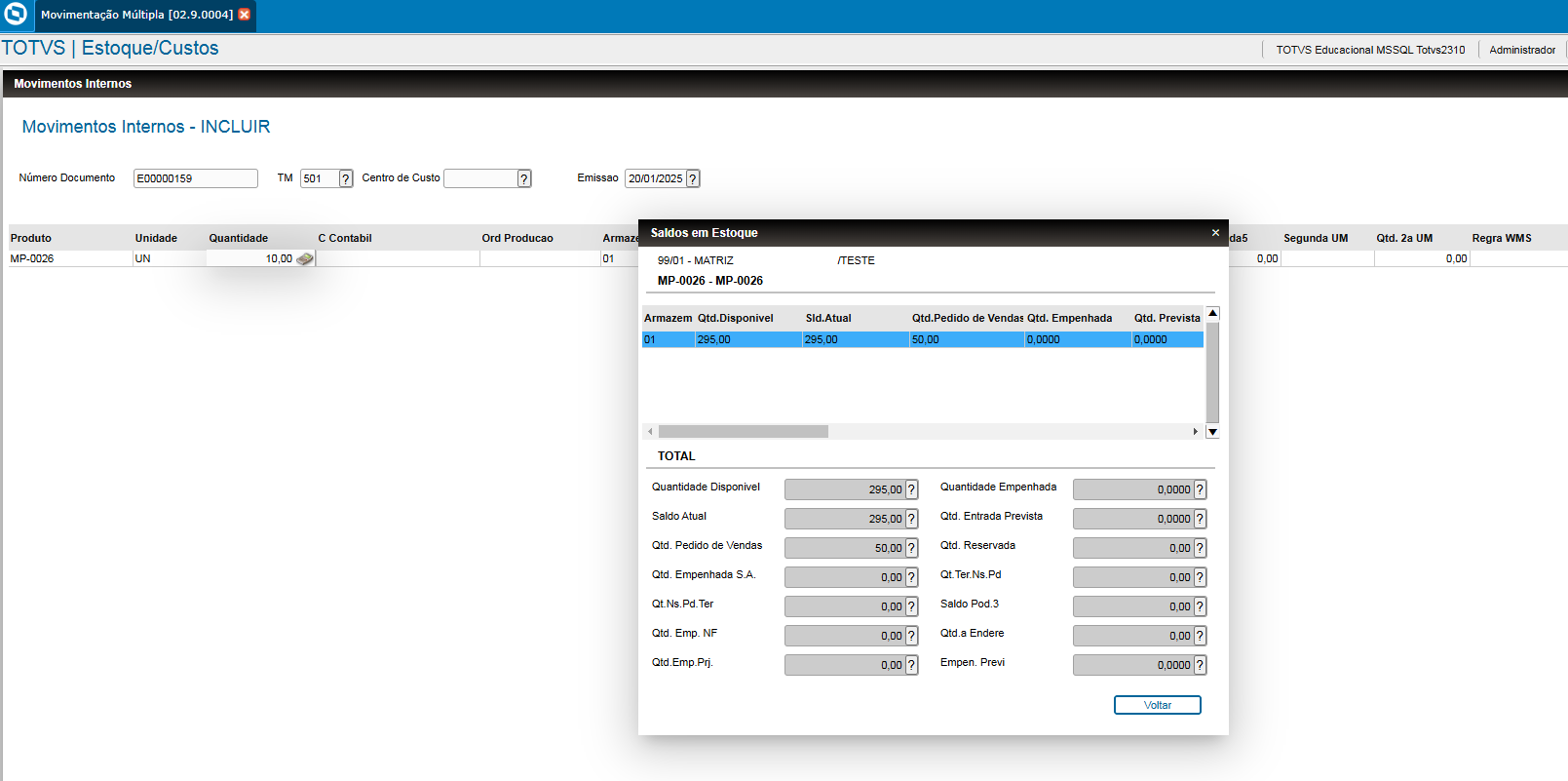Viewport: 1568px width, 781px height.
Task: Click the horizontal scrollbar thumb in the stock grid
Action: pos(744,431)
